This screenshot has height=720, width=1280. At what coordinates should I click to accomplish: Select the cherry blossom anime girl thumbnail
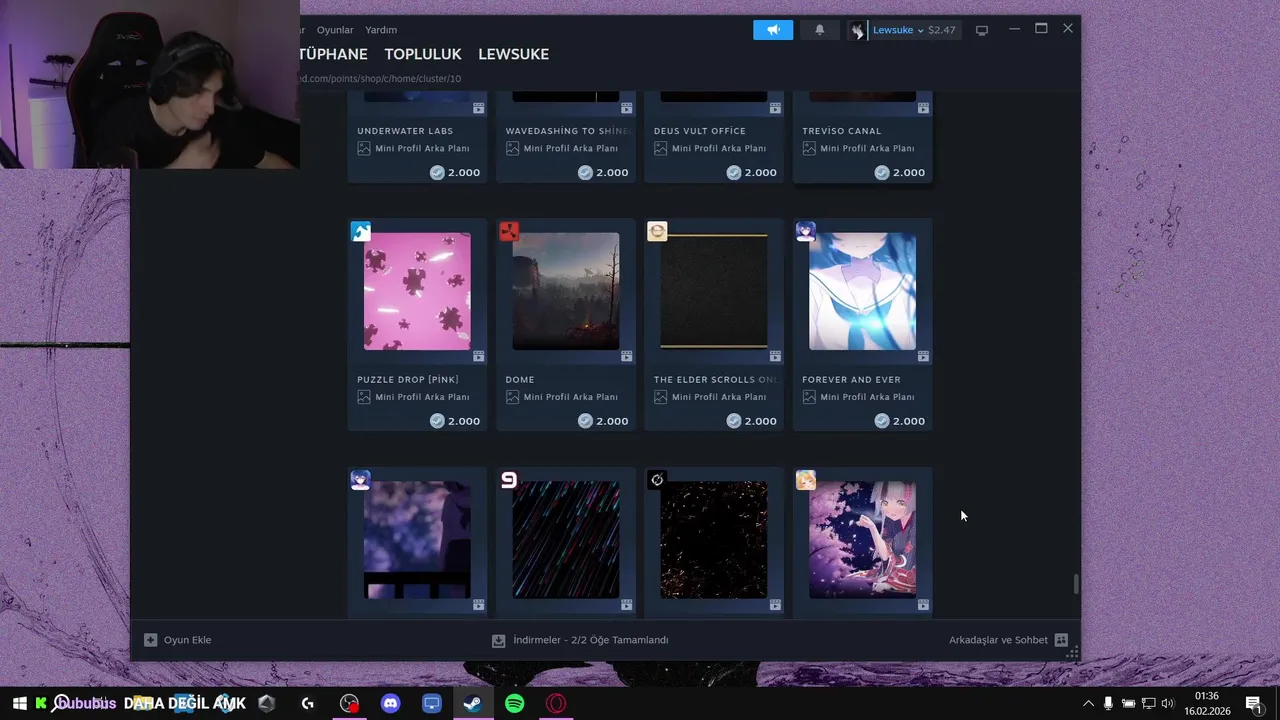[x=862, y=540]
